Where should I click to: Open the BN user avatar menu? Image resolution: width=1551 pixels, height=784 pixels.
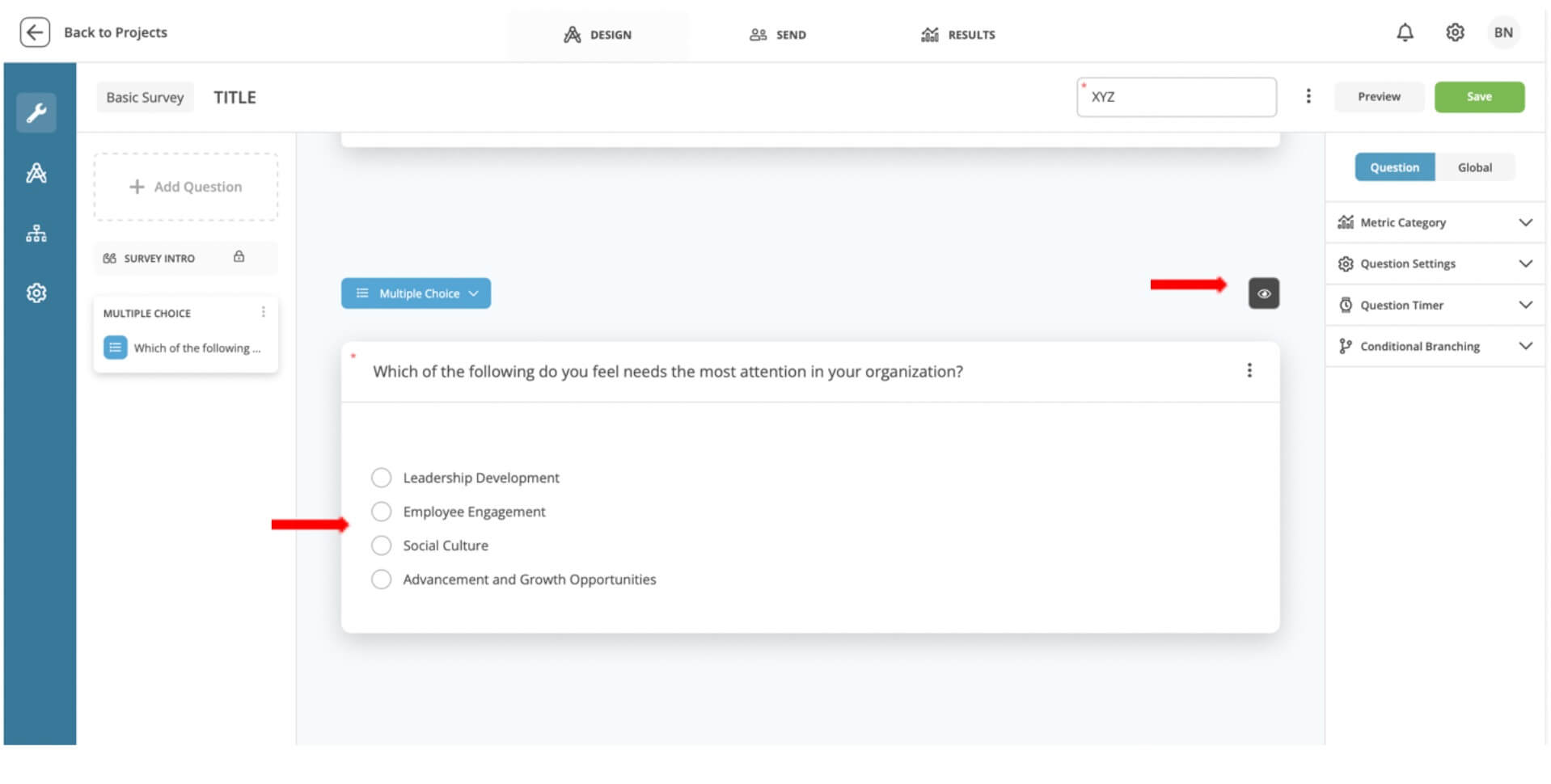tap(1503, 32)
